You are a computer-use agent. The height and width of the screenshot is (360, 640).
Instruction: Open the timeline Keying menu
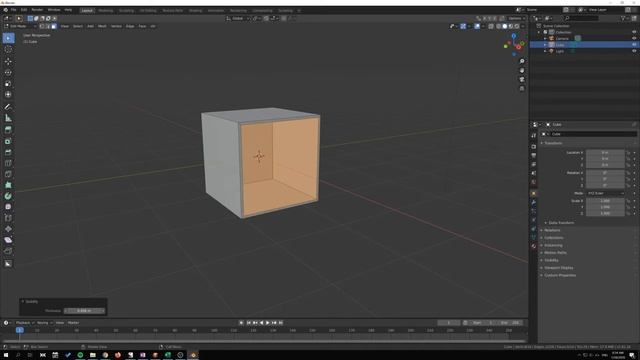click(44, 323)
